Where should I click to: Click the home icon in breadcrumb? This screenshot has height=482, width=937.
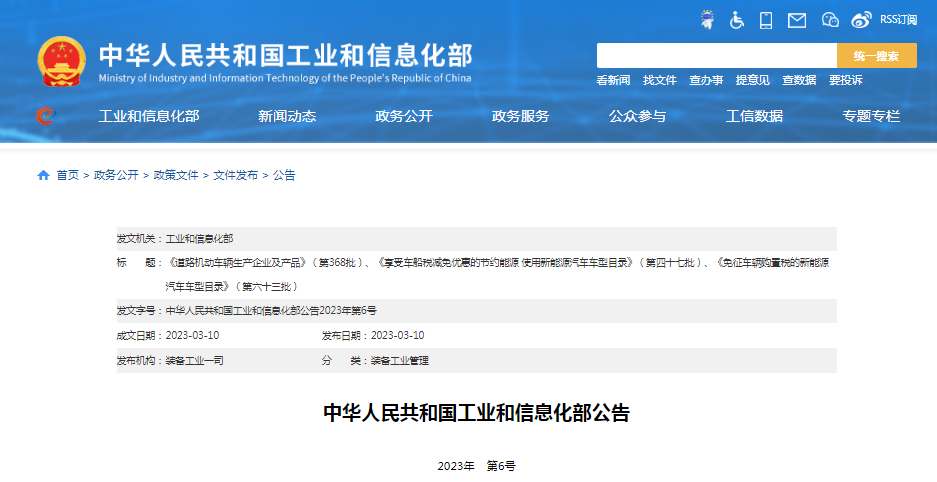coord(43,175)
